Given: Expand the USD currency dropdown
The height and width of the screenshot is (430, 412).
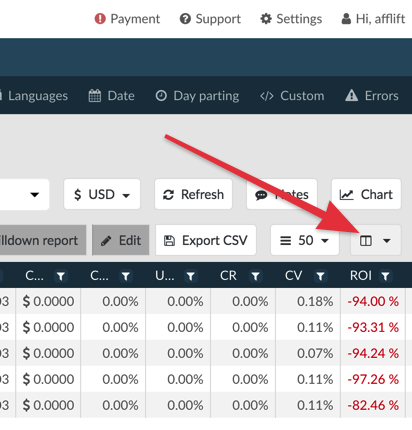Looking at the screenshot, I should (x=102, y=194).
